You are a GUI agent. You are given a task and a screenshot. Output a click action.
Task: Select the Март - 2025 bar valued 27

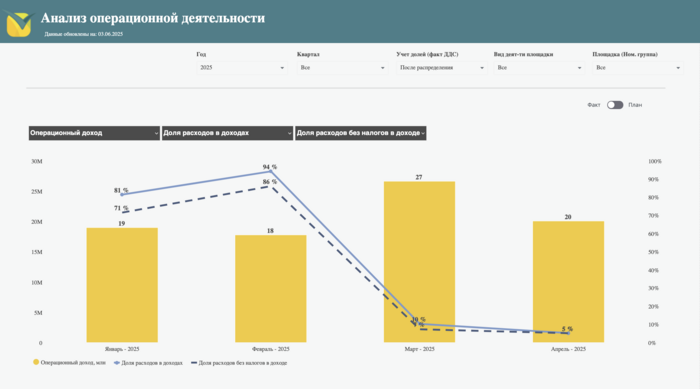419,262
